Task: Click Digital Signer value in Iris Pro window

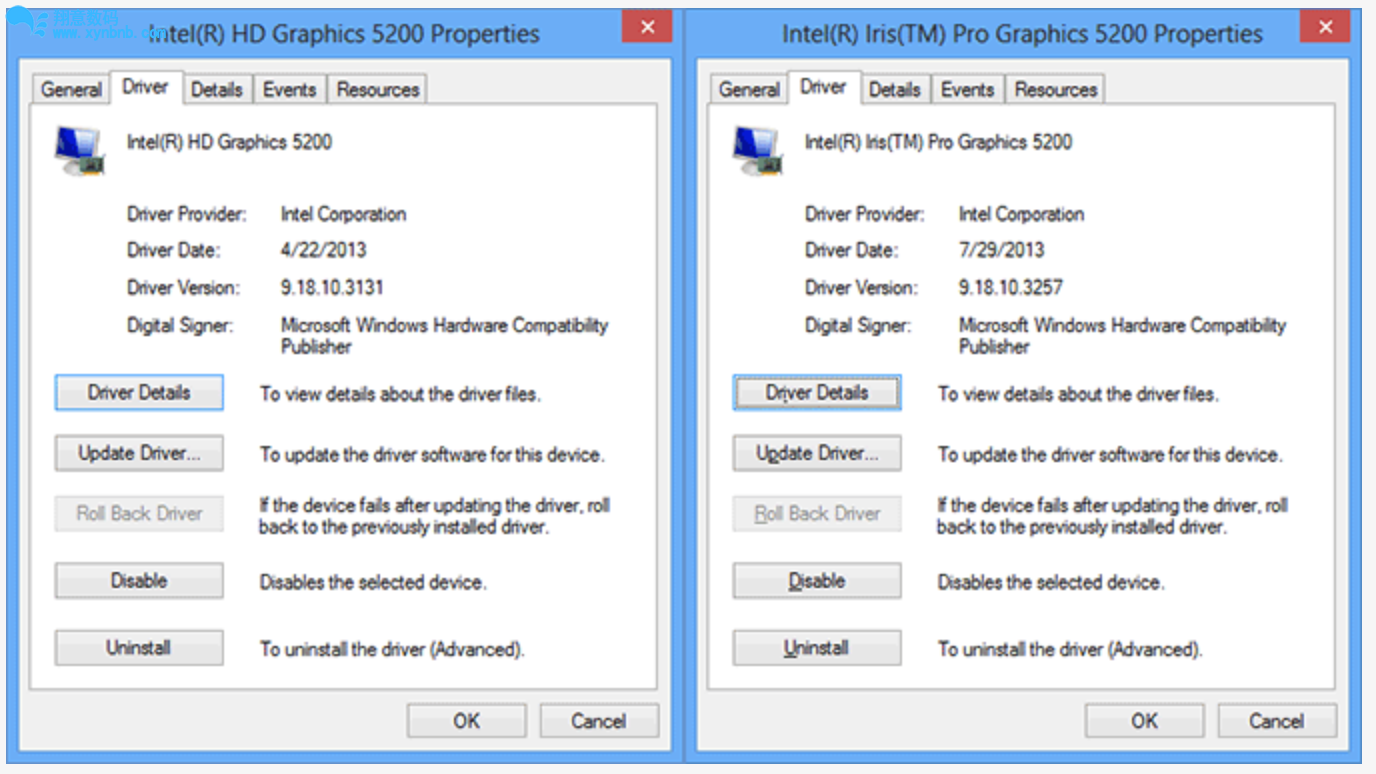Action: tap(1122, 336)
